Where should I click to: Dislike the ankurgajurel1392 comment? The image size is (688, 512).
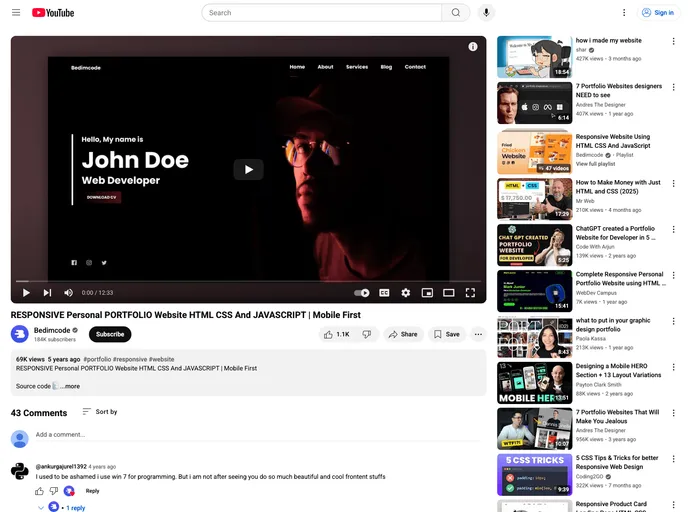pos(54,491)
